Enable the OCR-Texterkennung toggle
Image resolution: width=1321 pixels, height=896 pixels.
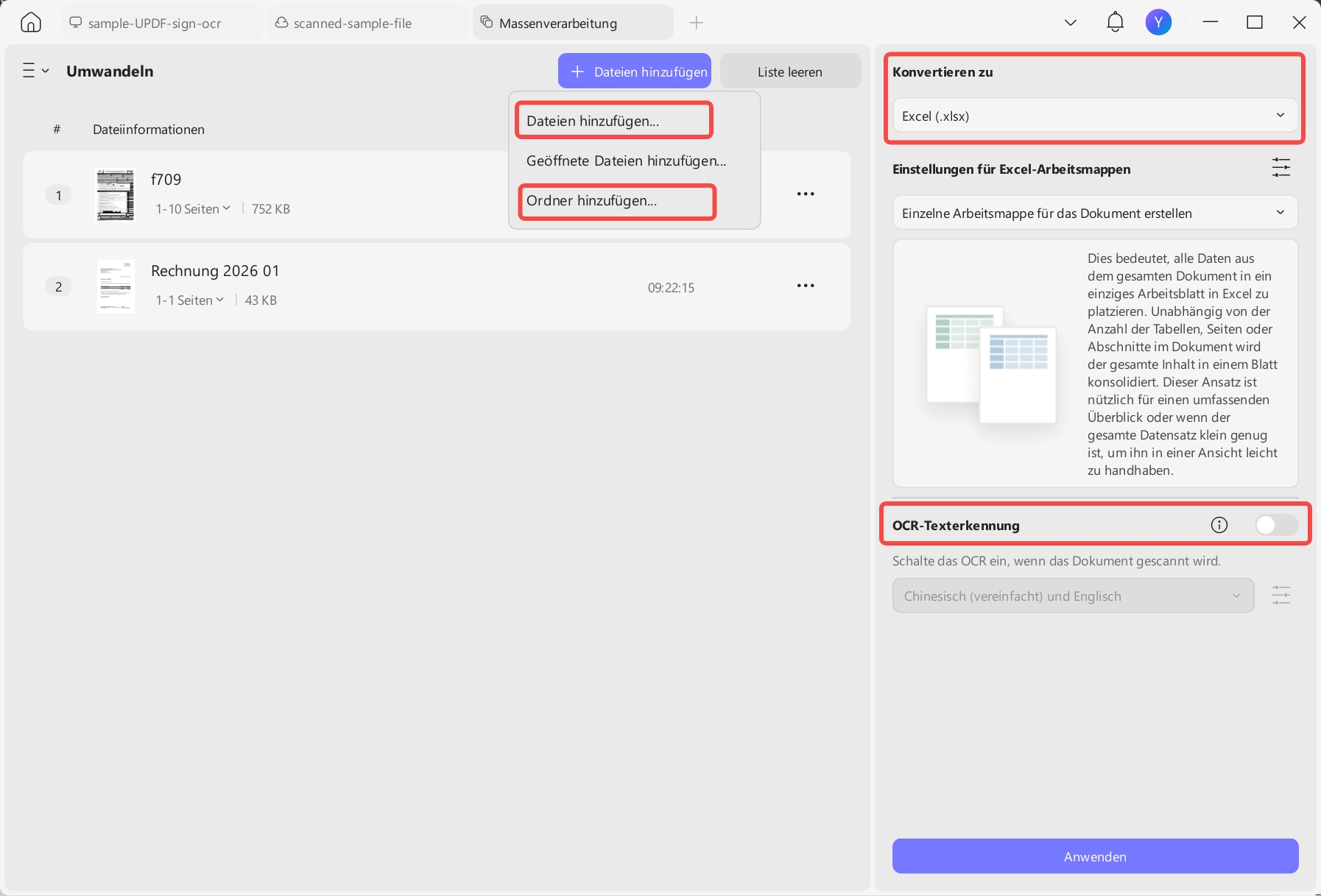[1277, 525]
